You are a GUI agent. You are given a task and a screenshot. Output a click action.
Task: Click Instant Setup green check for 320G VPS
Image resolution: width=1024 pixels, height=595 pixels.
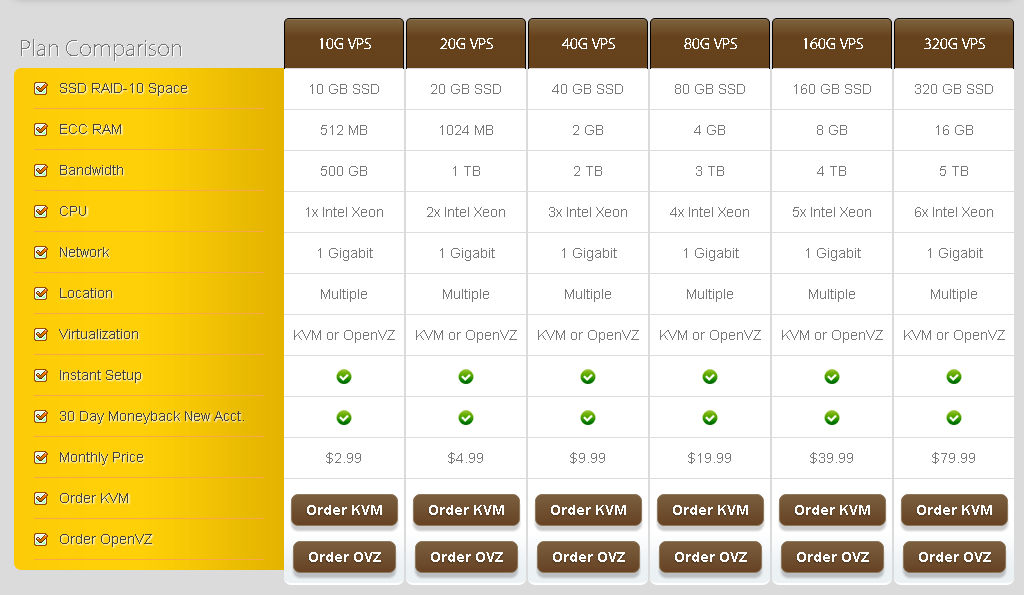(x=954, y=377)
